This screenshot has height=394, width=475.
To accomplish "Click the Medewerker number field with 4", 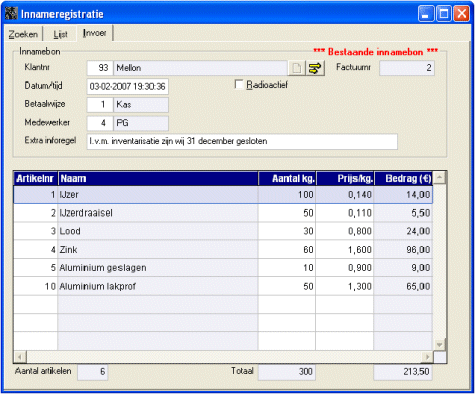I will click(x=100, y=123).
